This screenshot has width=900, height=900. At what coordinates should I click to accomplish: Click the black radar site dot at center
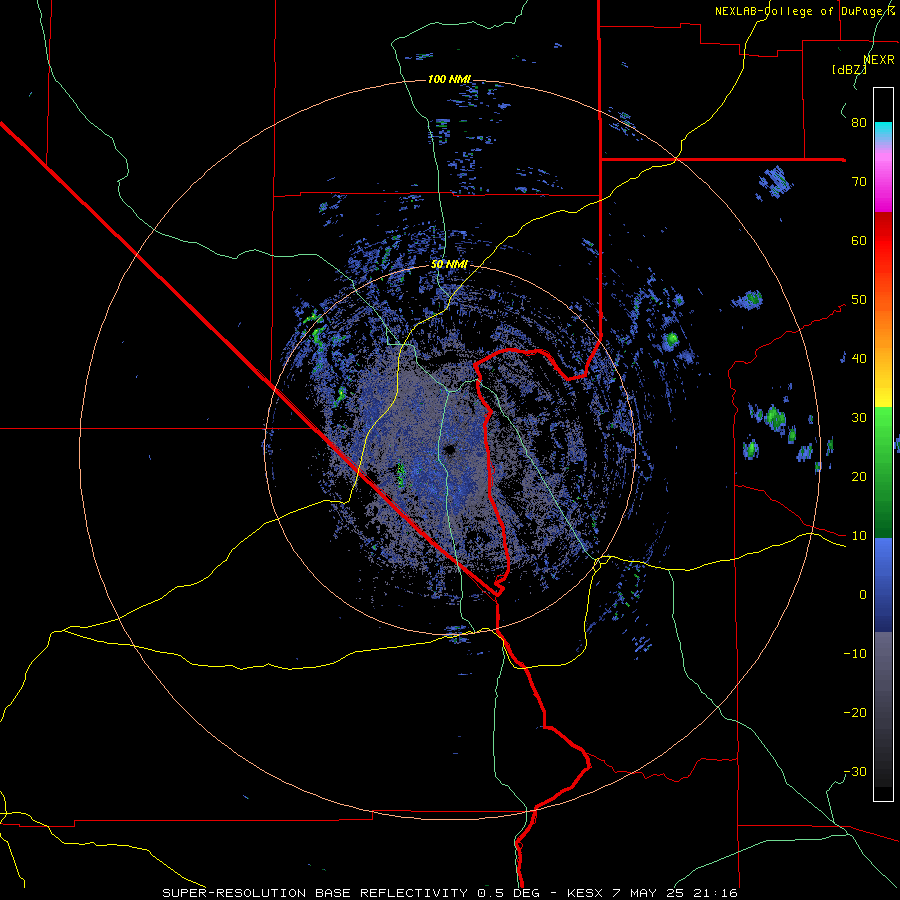pos(449,450)
